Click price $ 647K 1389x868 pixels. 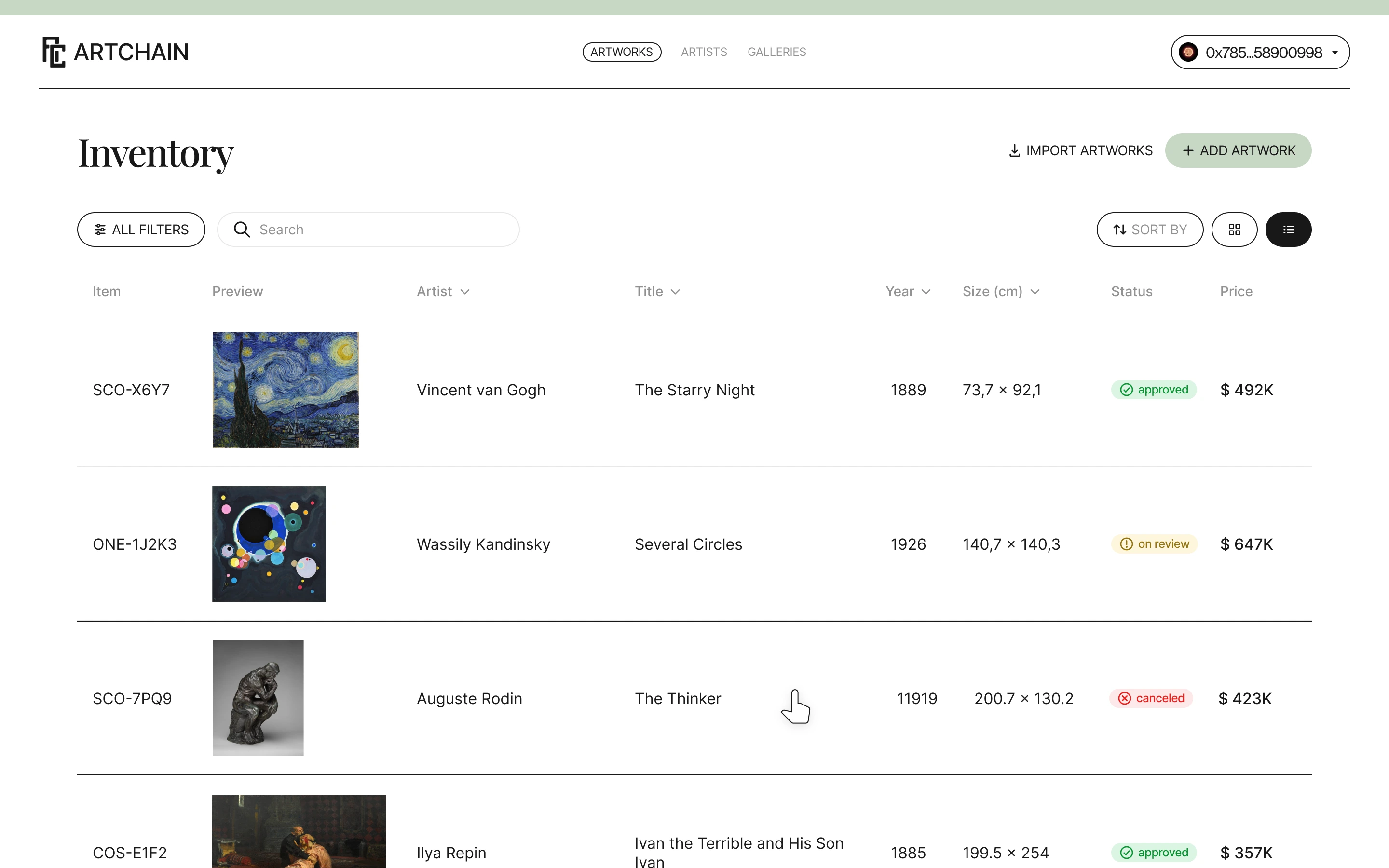tap(1247, 544)
